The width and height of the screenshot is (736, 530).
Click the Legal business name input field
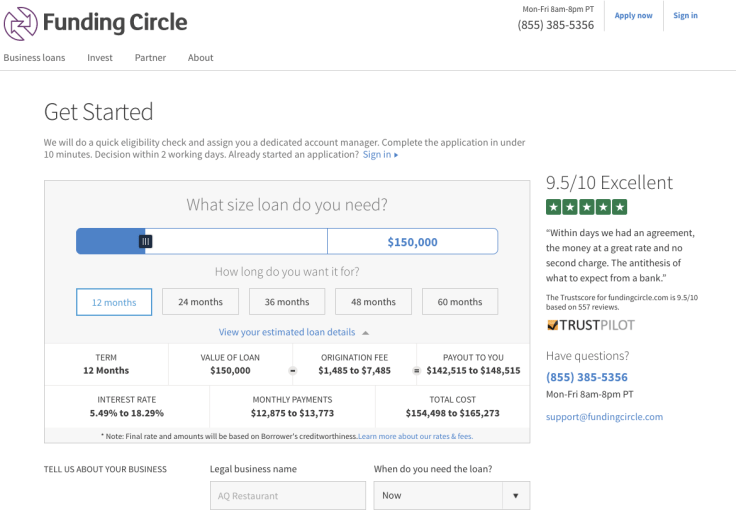(287, 495)
